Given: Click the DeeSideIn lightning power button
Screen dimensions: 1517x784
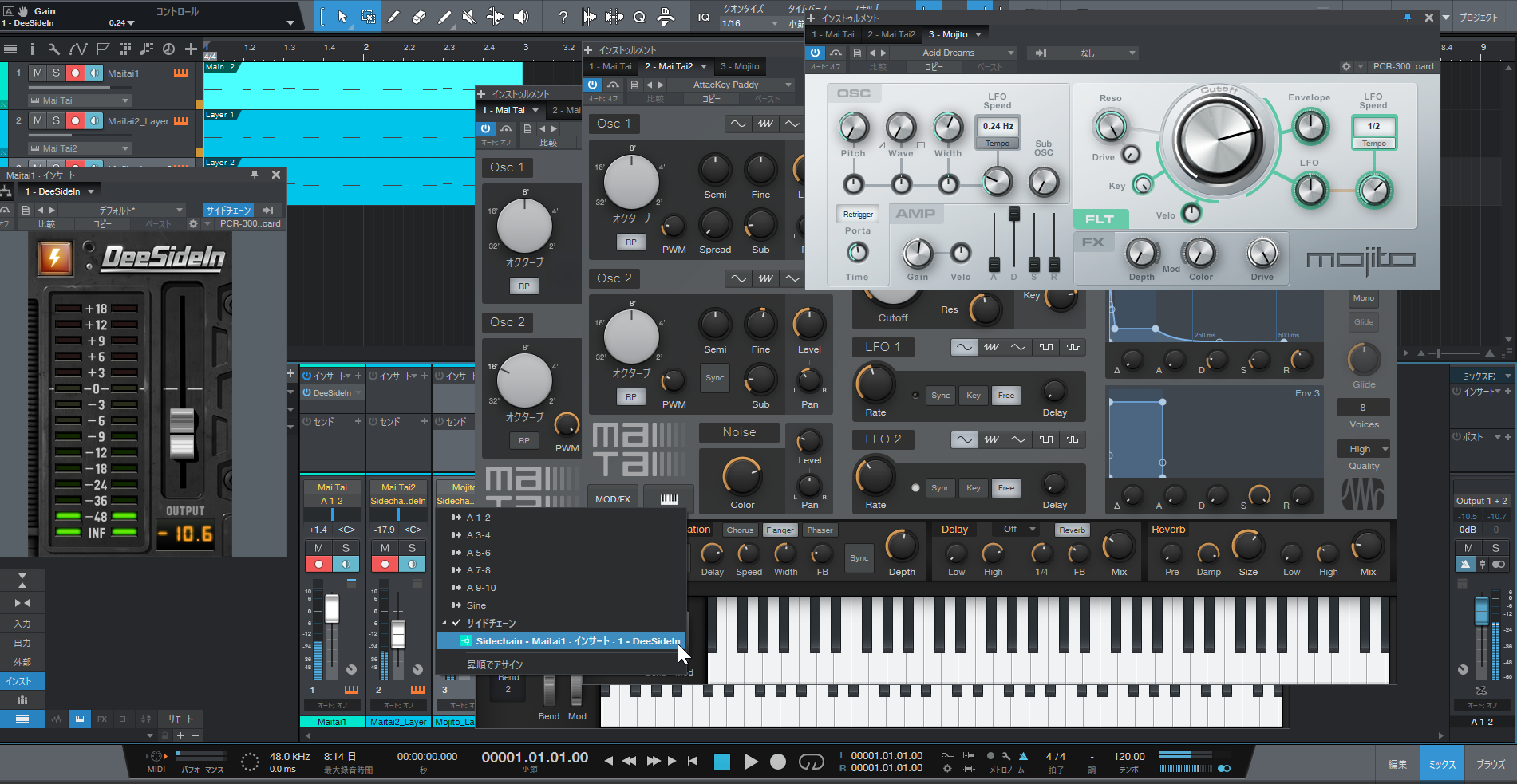Looking at the screenshot, I should pos(55,258).
